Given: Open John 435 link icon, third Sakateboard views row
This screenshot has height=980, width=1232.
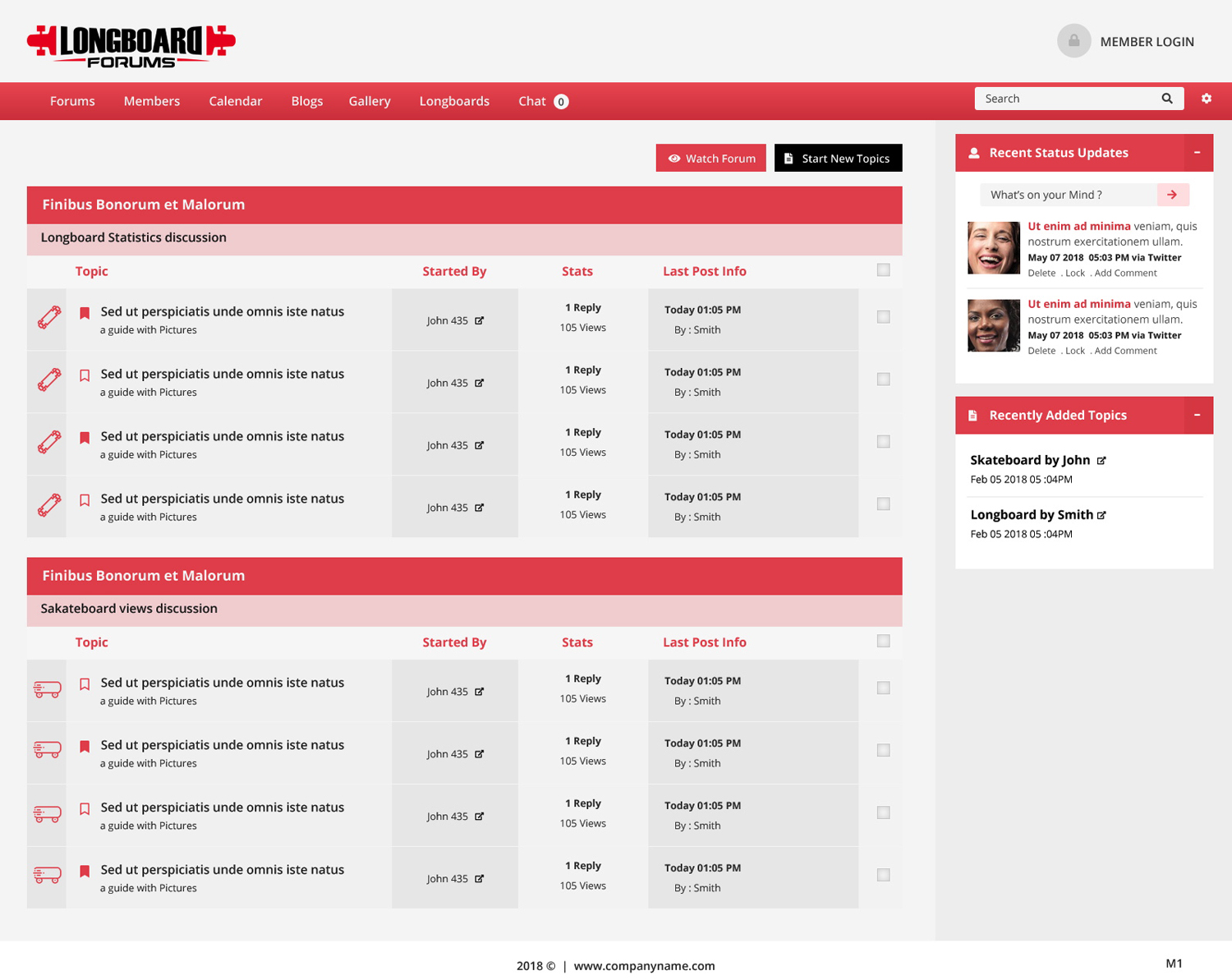Looking at the screenshot, I should click(479, 817).
